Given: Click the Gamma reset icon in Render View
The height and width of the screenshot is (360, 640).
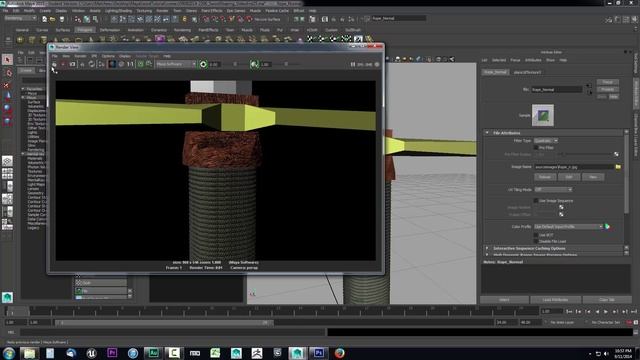Looking at the screenshot, I should [254, 64].
